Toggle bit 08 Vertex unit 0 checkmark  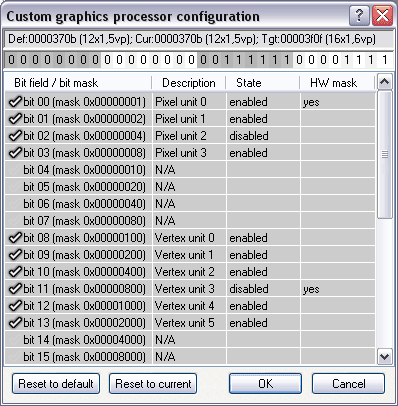[x=15, y=237]
